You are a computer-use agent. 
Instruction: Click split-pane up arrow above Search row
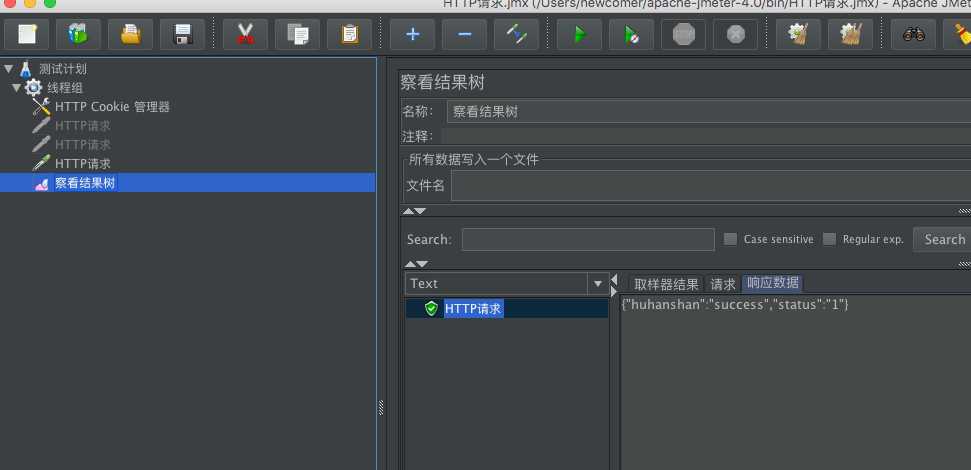[x=409, y=211]
